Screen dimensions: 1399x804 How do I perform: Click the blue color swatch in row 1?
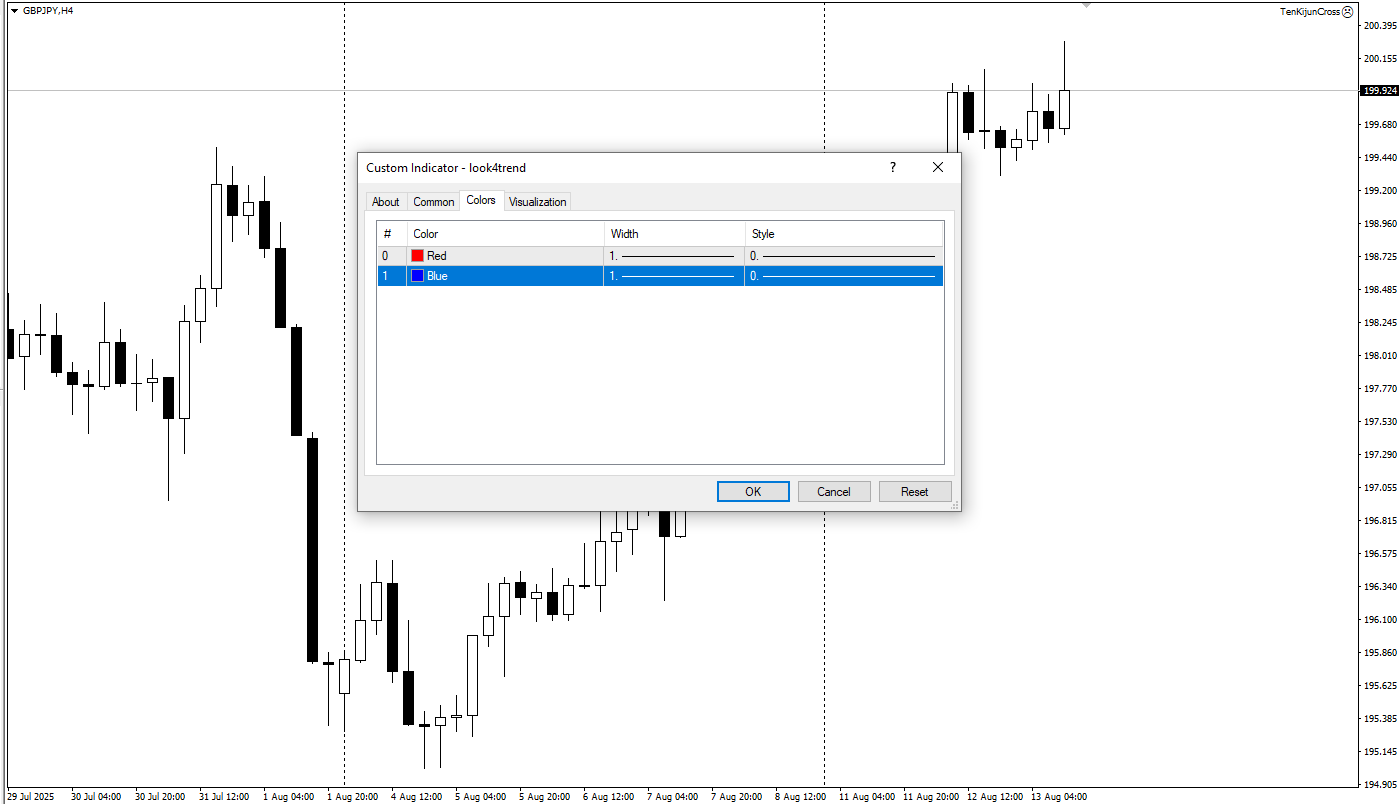[x=417, y=276]
